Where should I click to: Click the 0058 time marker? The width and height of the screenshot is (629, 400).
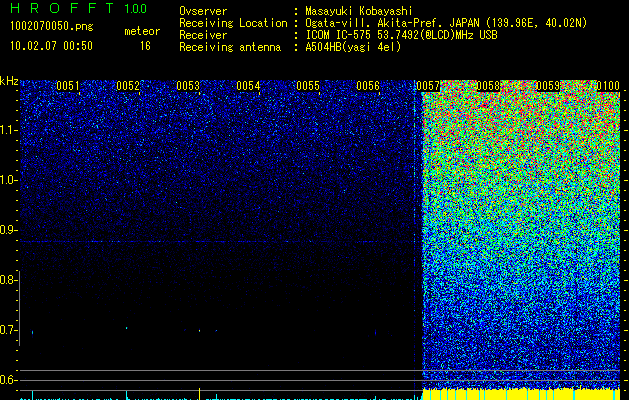(x=488, y=86)
